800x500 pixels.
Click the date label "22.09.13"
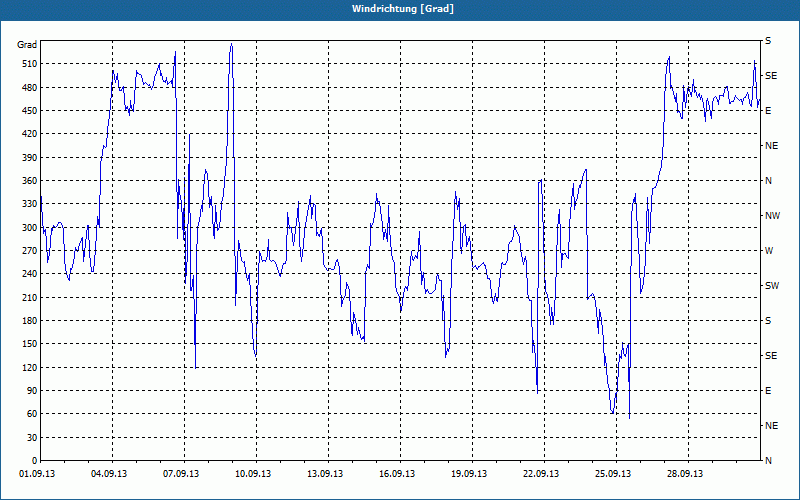coord(541,473)
